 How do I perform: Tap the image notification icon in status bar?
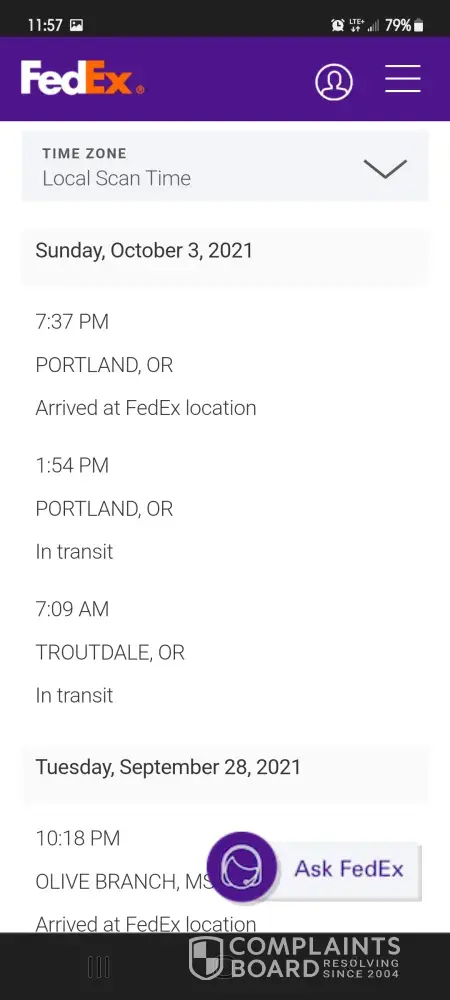point(76,26)
